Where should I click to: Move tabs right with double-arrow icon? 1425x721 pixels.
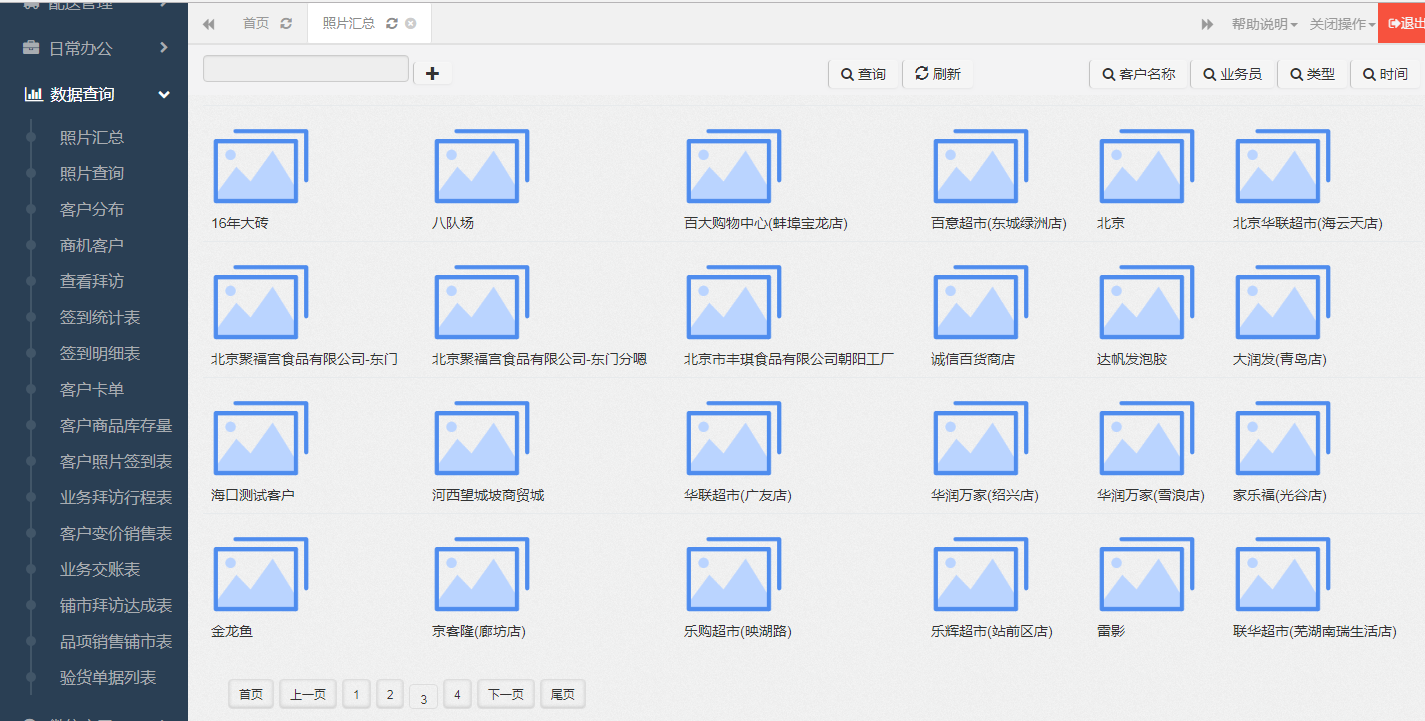pos(1207,24)
